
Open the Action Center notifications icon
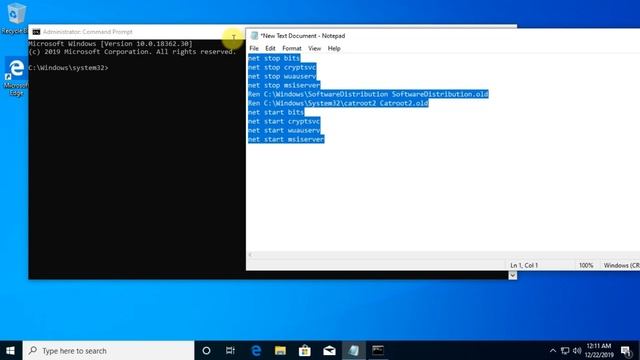[626, 351]
